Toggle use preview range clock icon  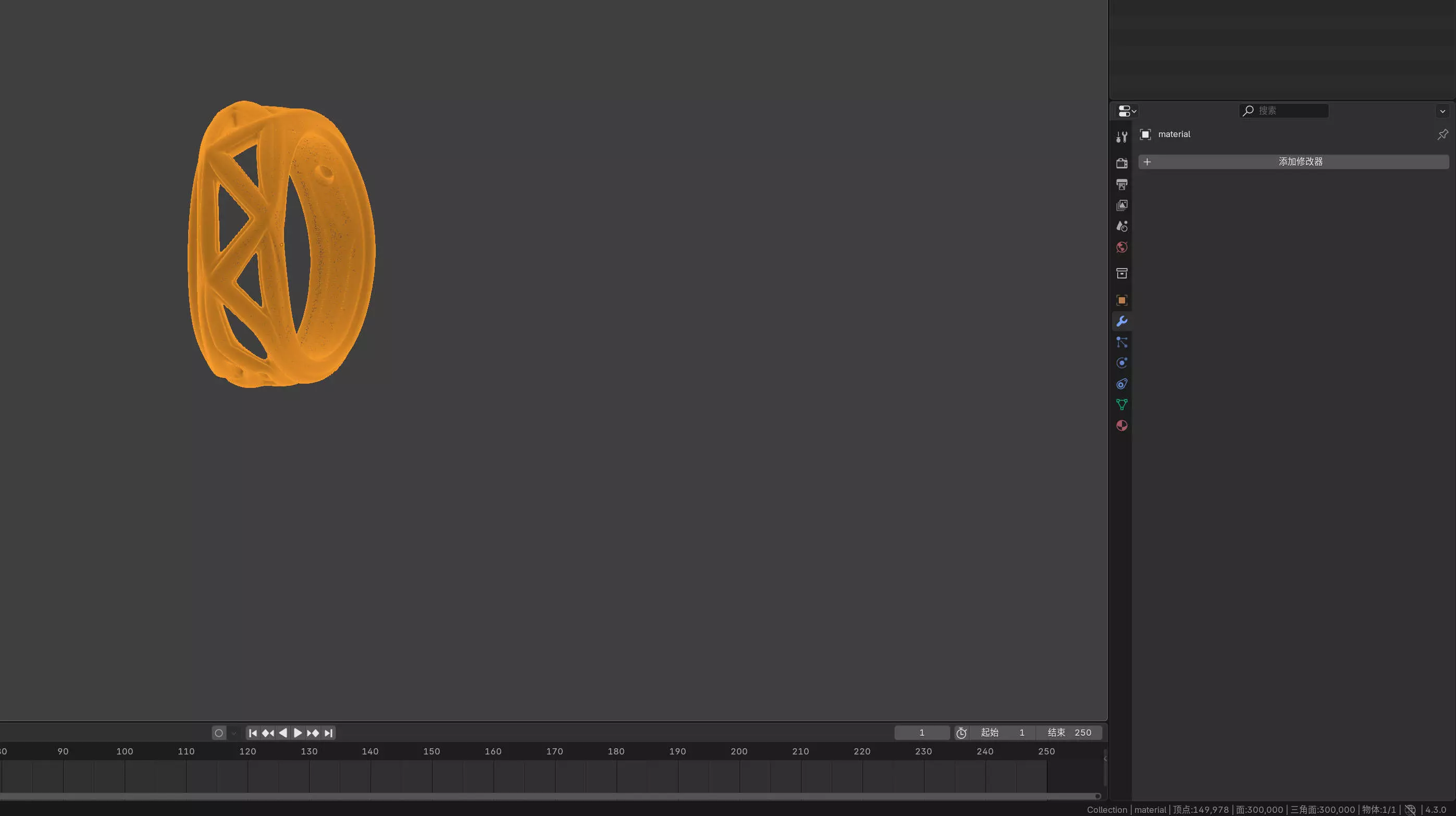point(961,733)
